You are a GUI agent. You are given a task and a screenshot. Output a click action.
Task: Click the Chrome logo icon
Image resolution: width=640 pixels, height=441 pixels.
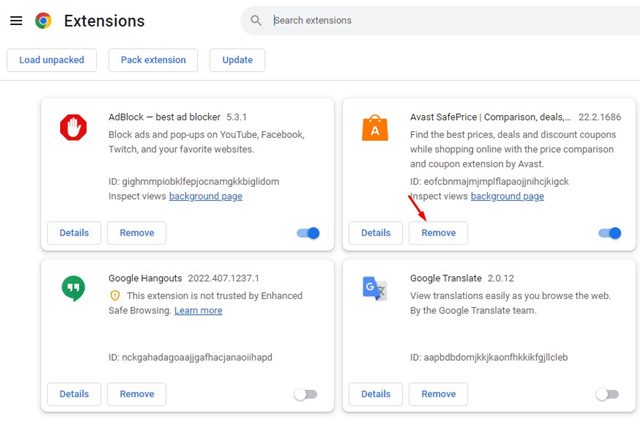(43, 20)
